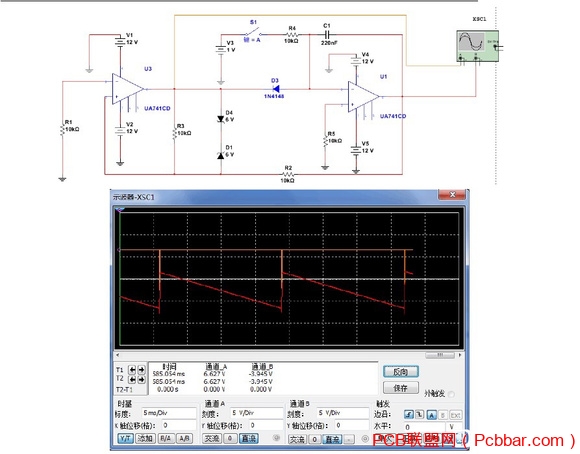This screenshot has width=580, height=454.
Task: Move cursor T1 left with the arrow
Action: coord(132,370)
